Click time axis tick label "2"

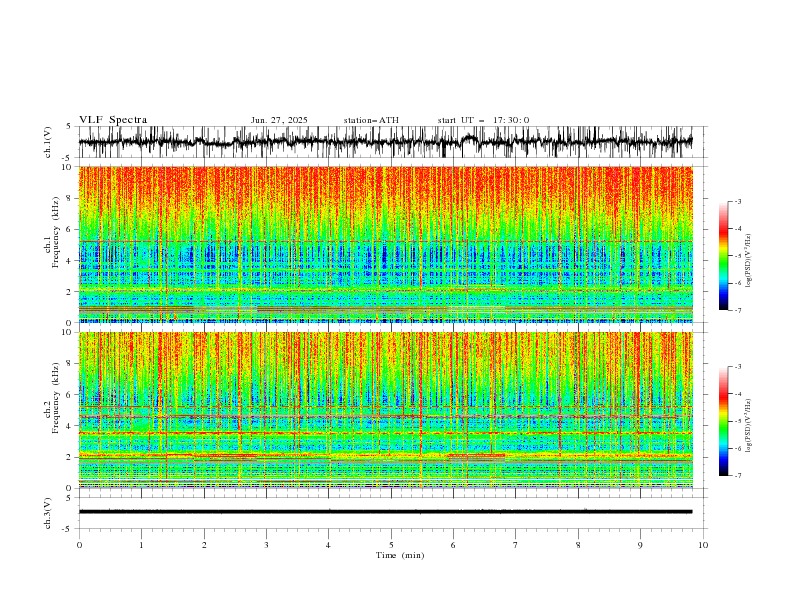click(x=204, y=545)
